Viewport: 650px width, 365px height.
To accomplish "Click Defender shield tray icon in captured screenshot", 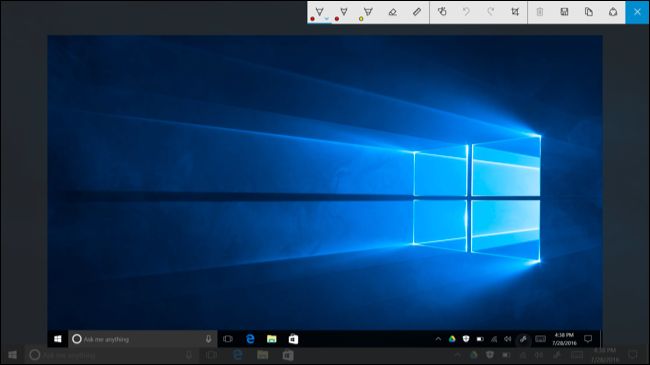I will [x=466, y=339].
